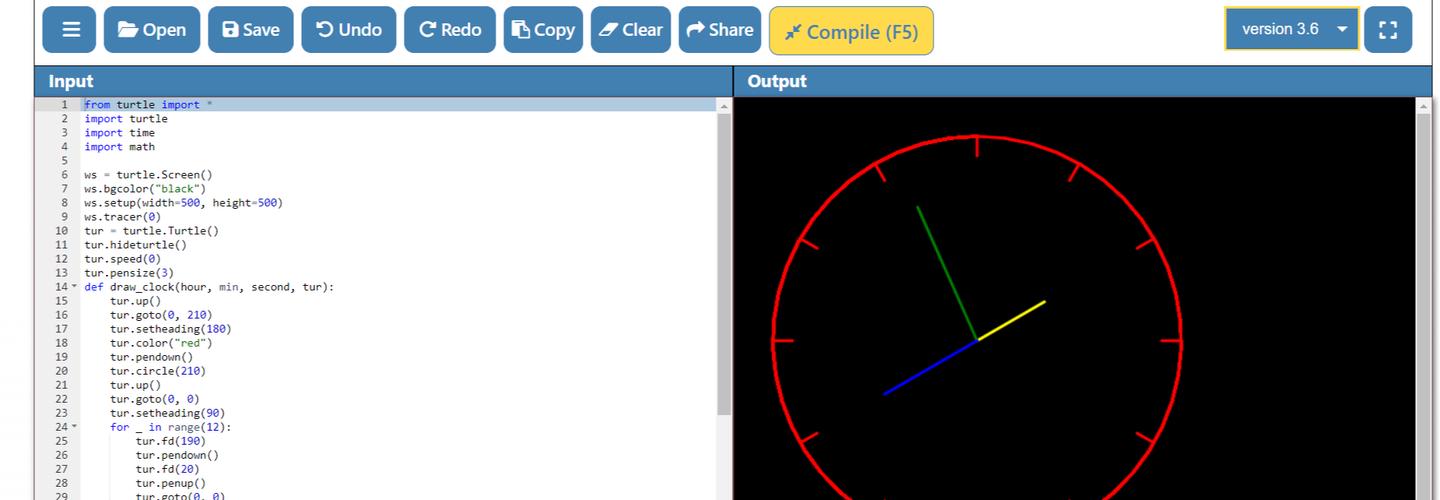Clear the editor with the eraser button
Viewport: 1440px width, 500px height.
click(x=630, y=30)
